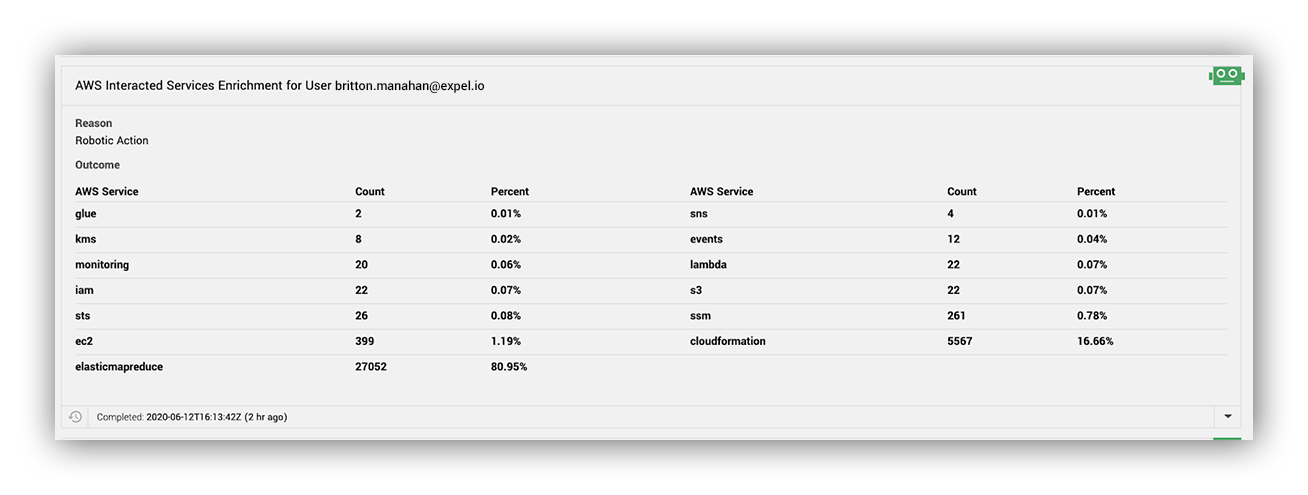Click the Outcome section label
Screen dimensions: 1308x495
97,165
